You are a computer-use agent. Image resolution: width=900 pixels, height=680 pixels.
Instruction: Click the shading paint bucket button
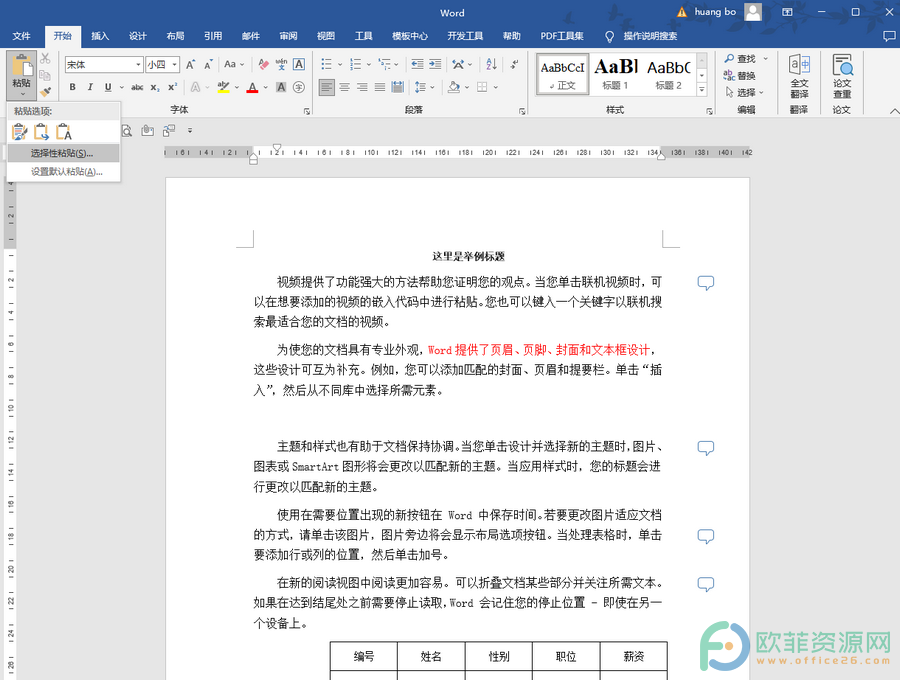pos(454,87)
